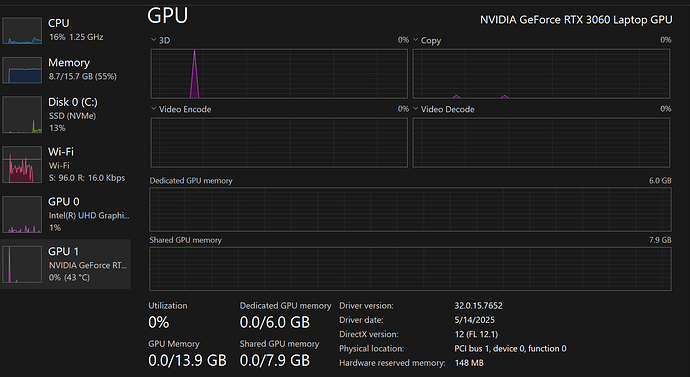This screenshot has width=690, height=377.
Task: Open the Memory performance thumbnail
Action: (22, 70)
